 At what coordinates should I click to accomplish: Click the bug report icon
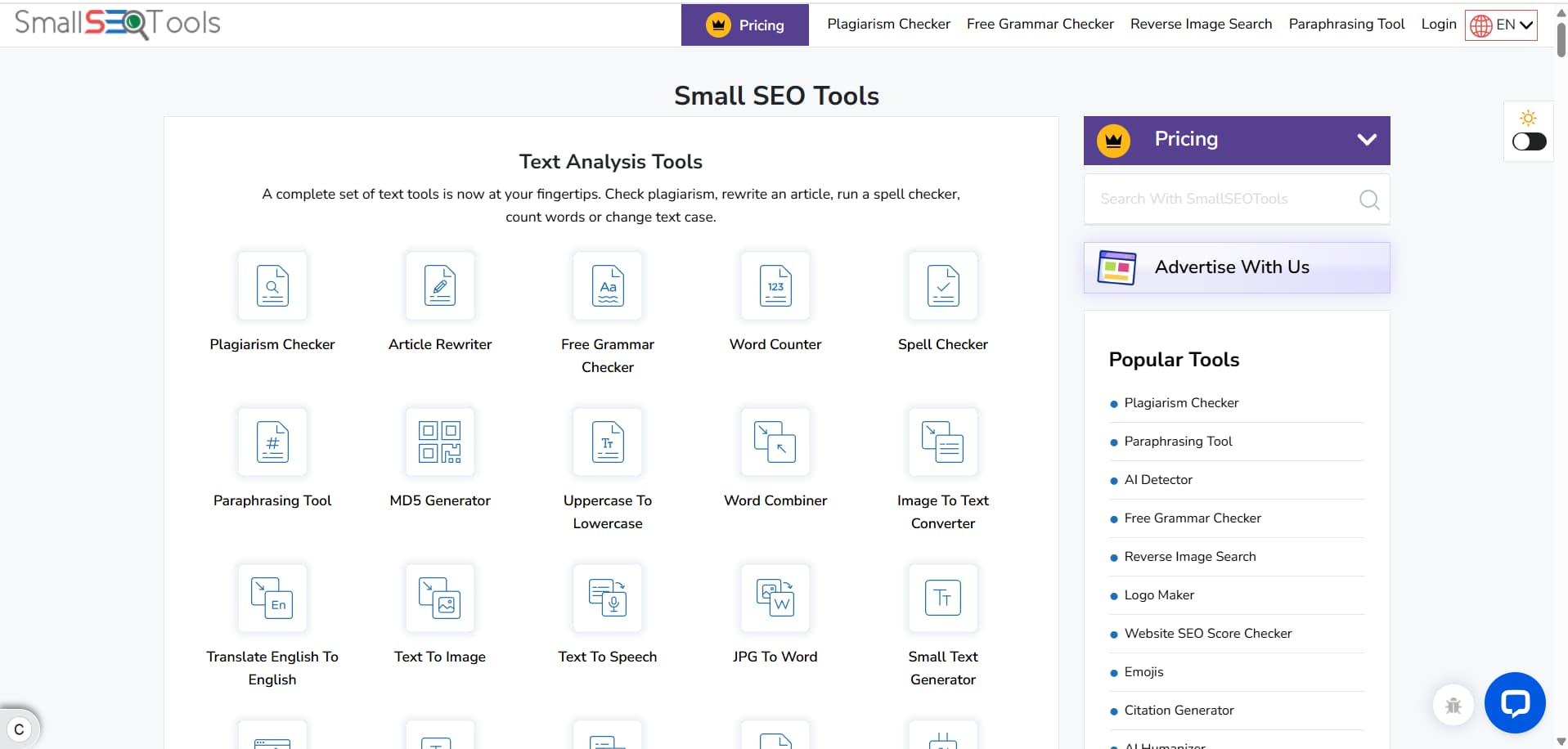pos(1453,705)
